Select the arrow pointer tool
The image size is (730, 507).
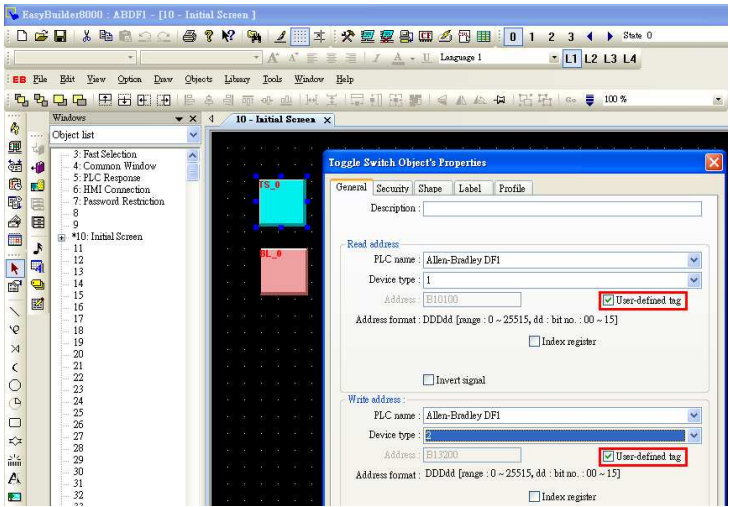[15, 269]
